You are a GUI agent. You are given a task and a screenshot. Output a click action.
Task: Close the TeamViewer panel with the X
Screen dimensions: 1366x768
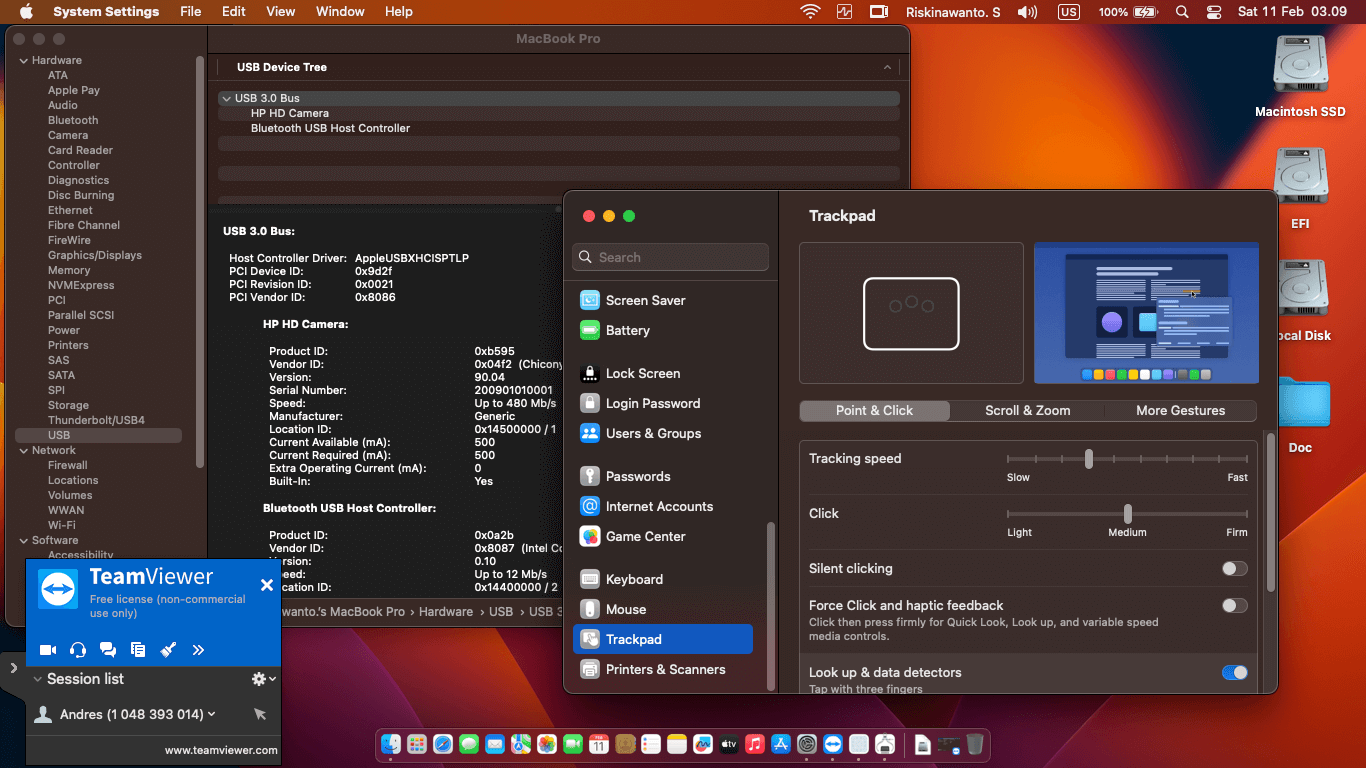pyautogui.click(x=267, y=585)
